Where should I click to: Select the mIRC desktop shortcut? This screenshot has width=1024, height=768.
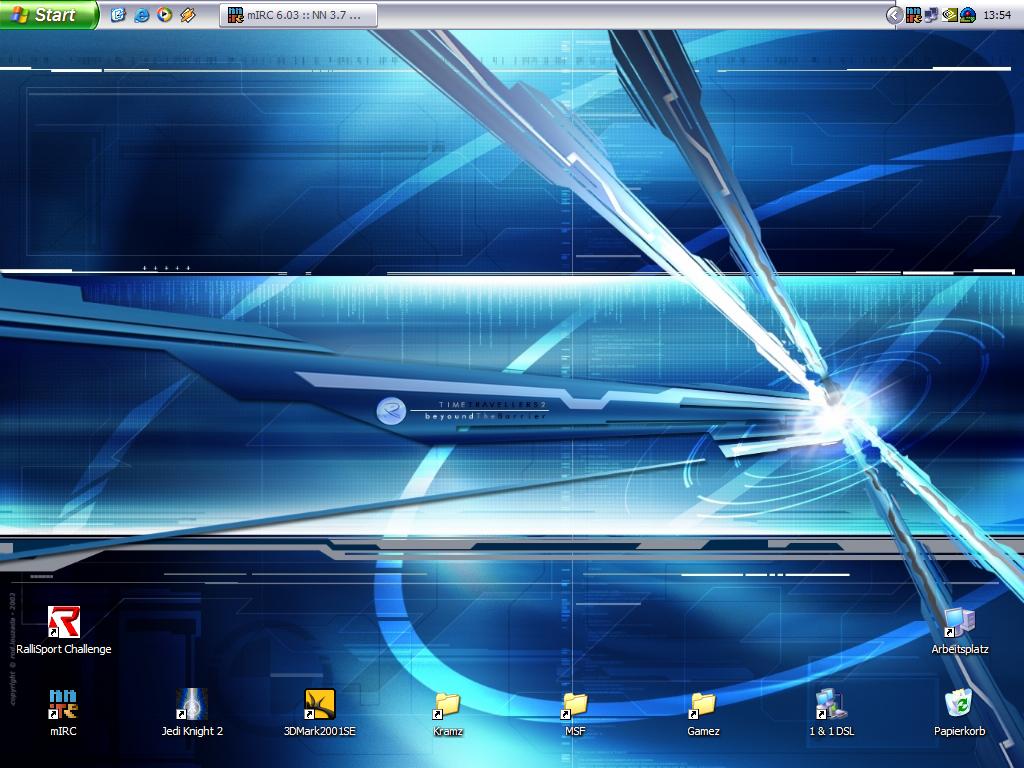click(x=64, y=705)
